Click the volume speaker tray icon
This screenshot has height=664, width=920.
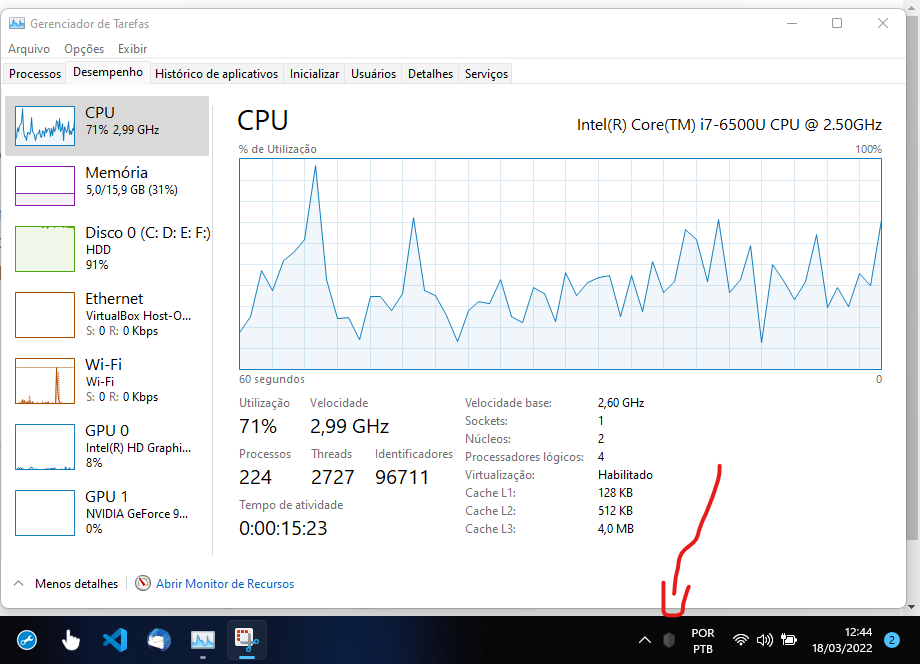(x=765, y=640)
